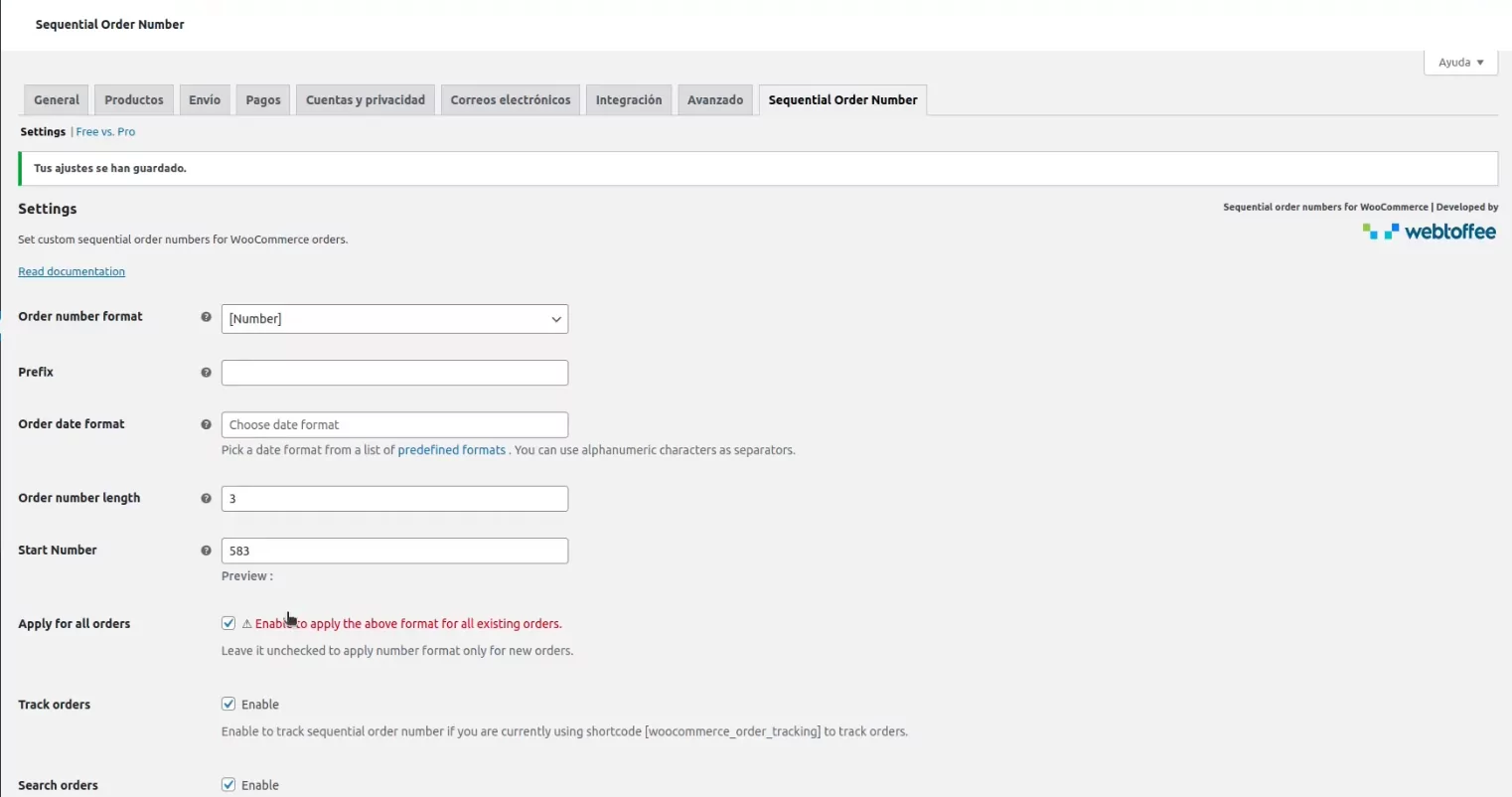Open the predefined formats link
Image resolution: width=1512 pixels, height=797 pixels.
(x=452, y=450)
